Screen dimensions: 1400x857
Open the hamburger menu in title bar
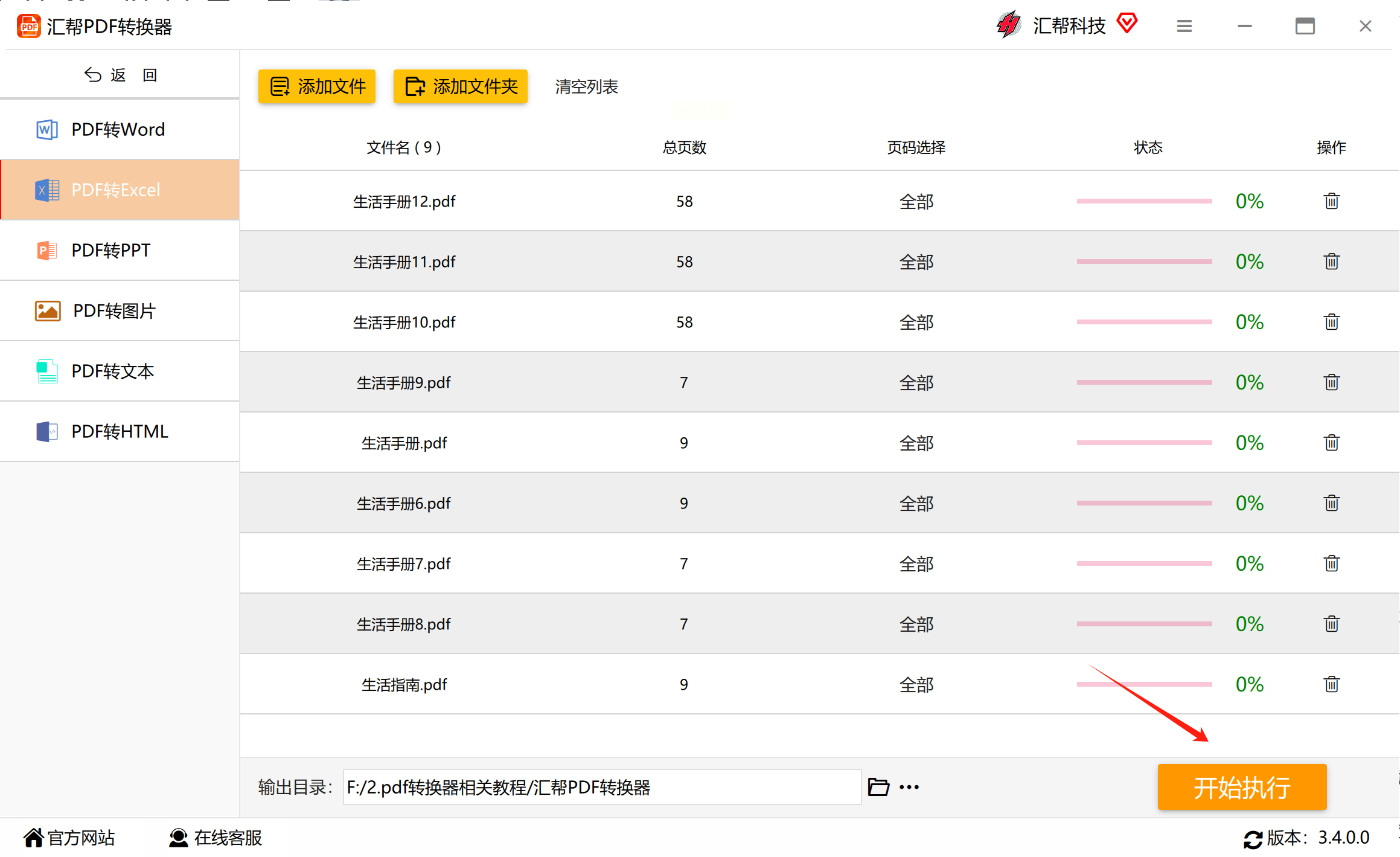point(1184,26)
